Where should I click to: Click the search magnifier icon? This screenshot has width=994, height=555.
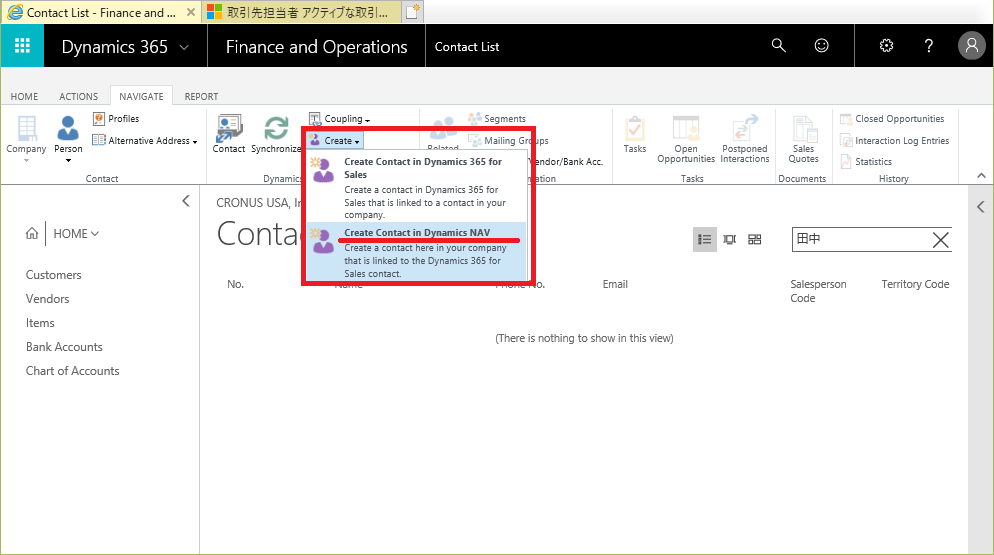pos(778,46)
